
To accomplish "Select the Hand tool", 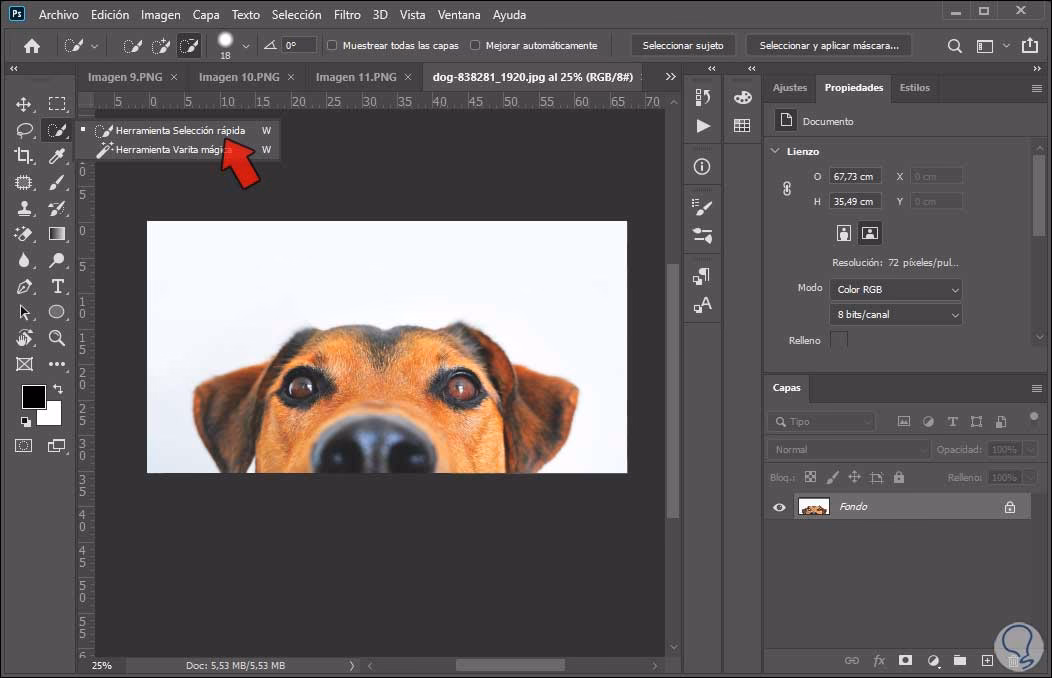I will tap(24, 337).
